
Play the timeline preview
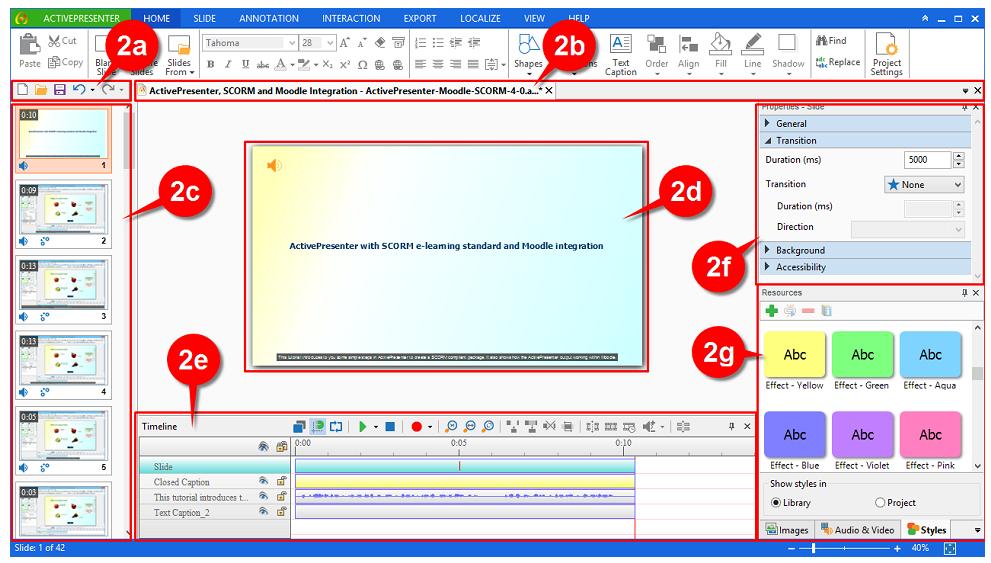tap(362, 427)
